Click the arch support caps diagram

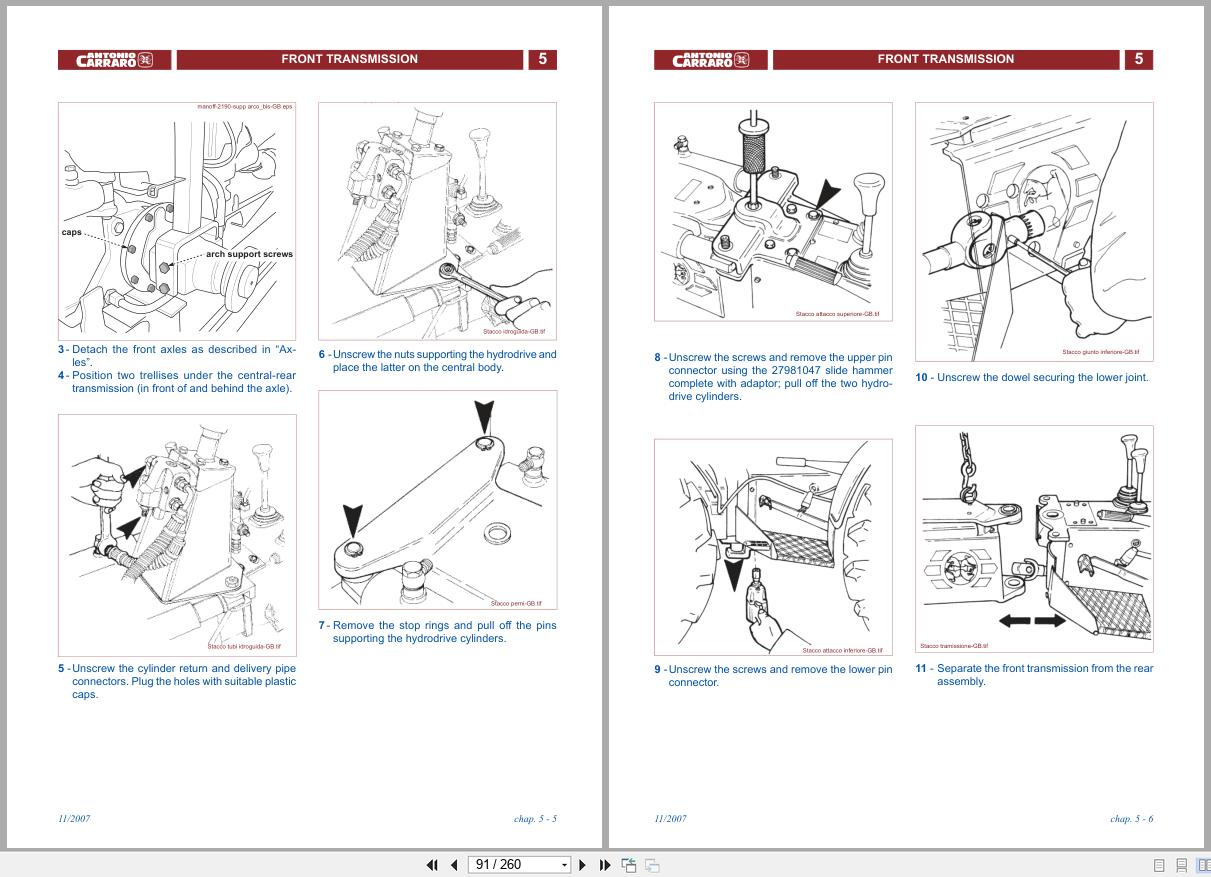click(x=177, y=220)
